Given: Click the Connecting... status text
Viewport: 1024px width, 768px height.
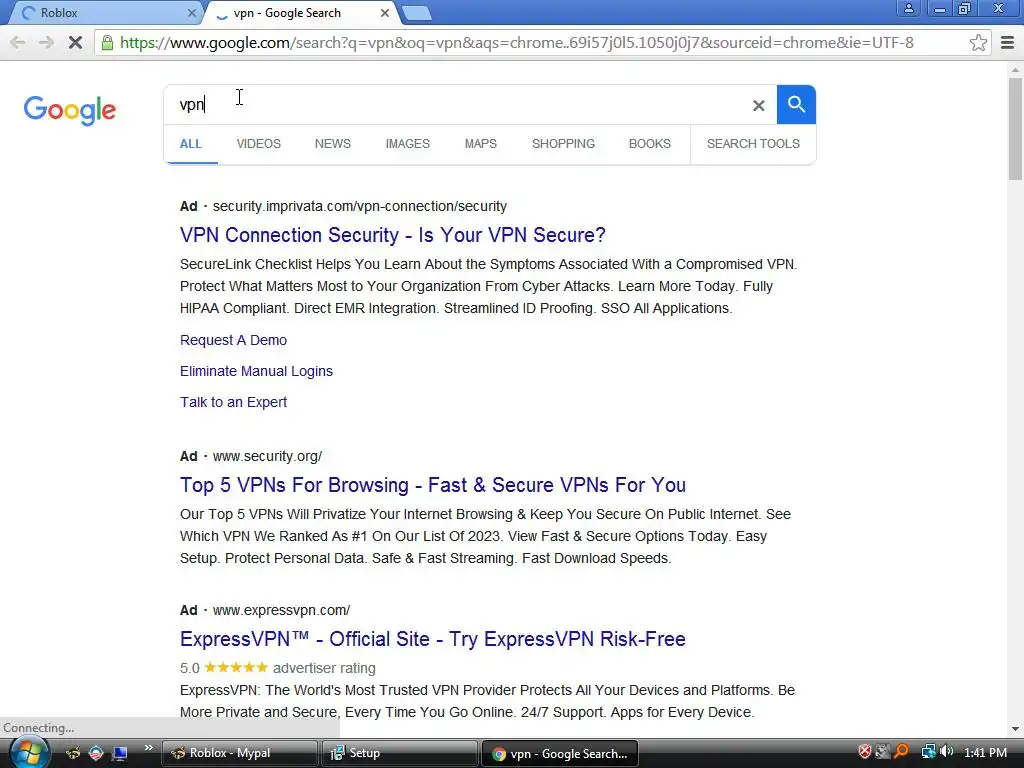Looking at the screenshot, I should click(39, 728).
